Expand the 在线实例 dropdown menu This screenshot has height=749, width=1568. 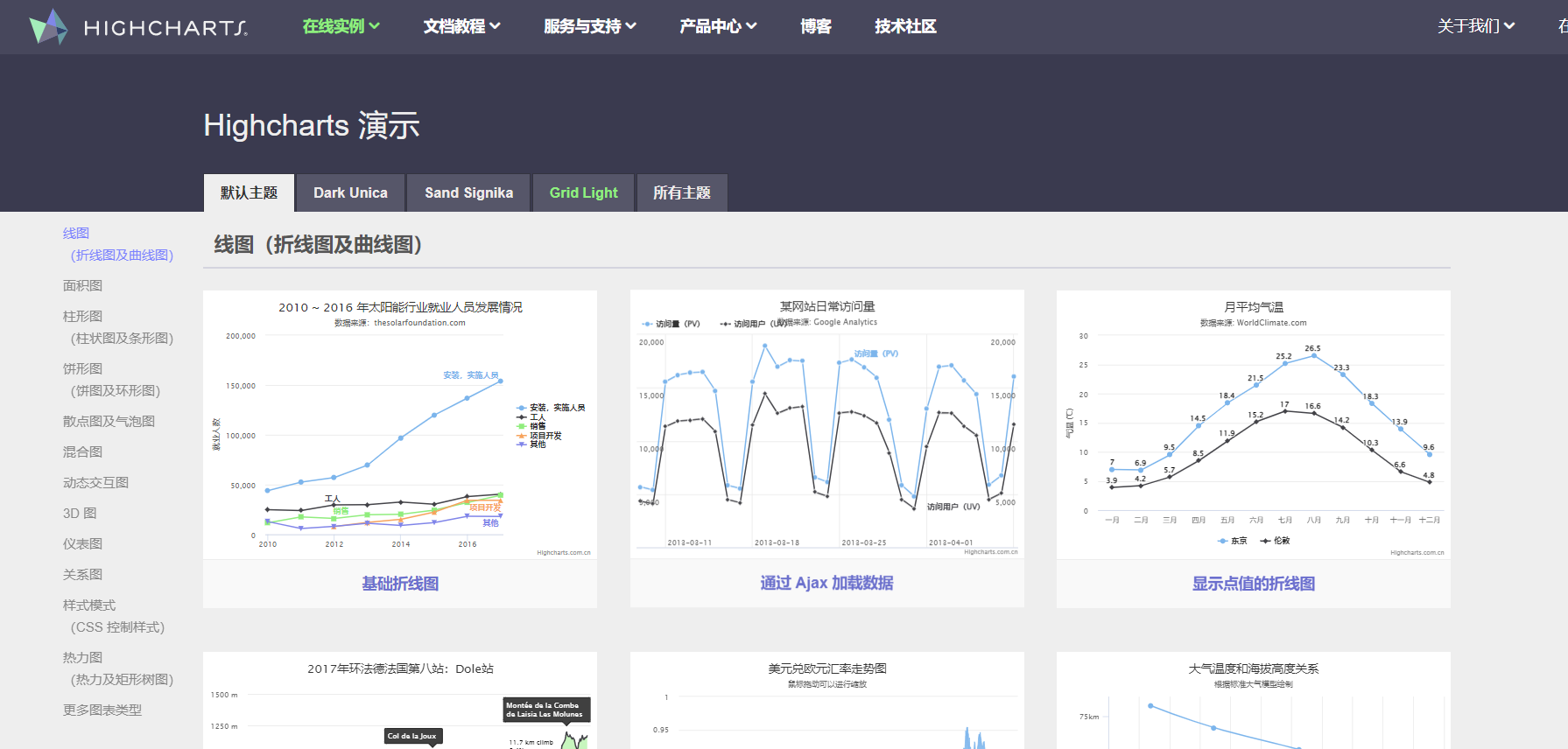pyautogui.click(x=341, y=26)
